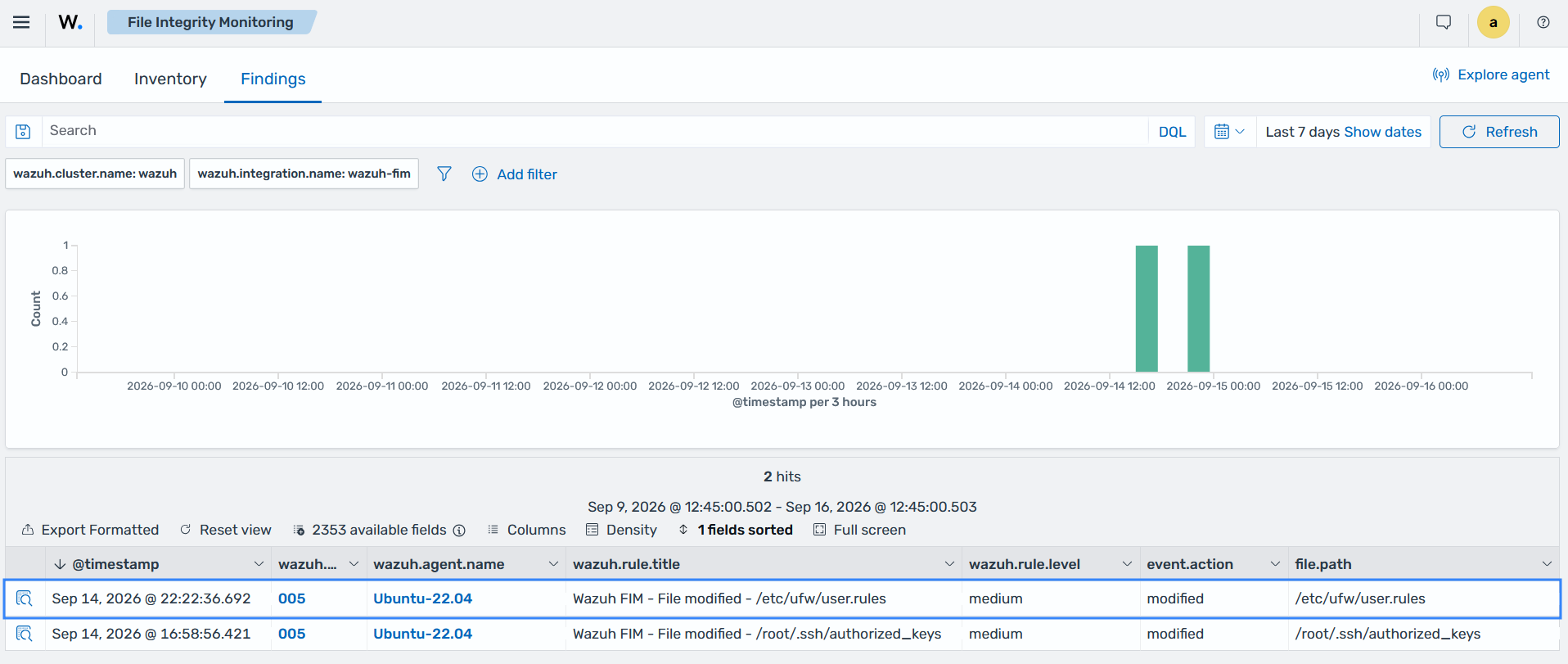Click the Refresh button

pos(1499,132)
